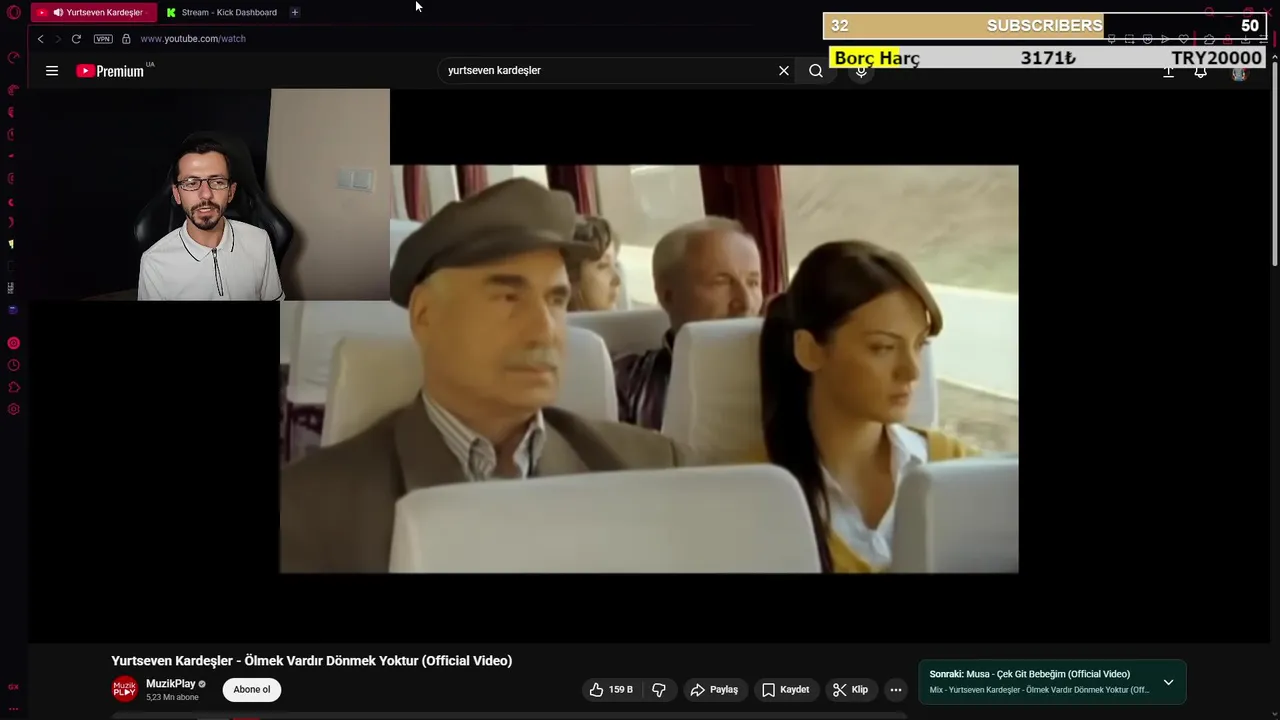This screenshot has height=720, width=1280.
Task: Open a new browser tab
Action: point(294,12)
